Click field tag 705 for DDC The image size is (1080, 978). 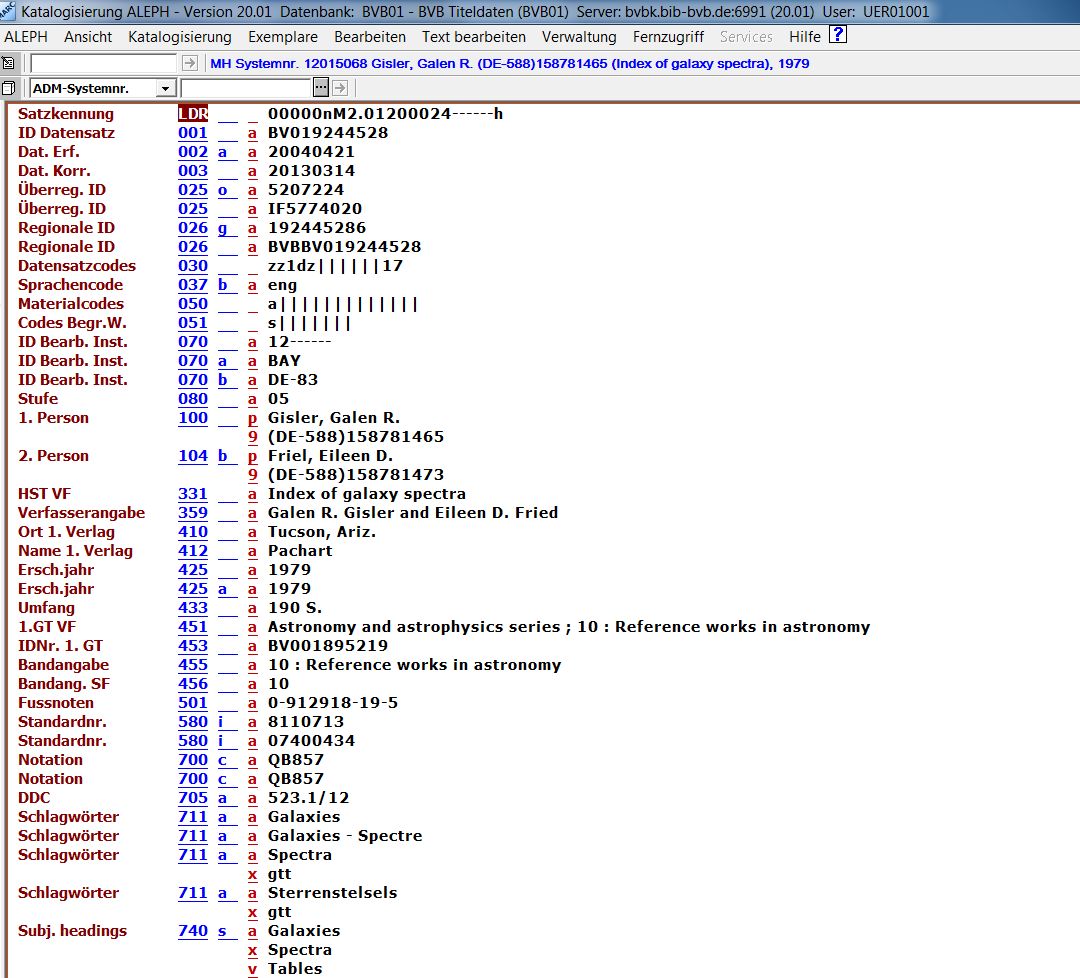coord(193,798)
